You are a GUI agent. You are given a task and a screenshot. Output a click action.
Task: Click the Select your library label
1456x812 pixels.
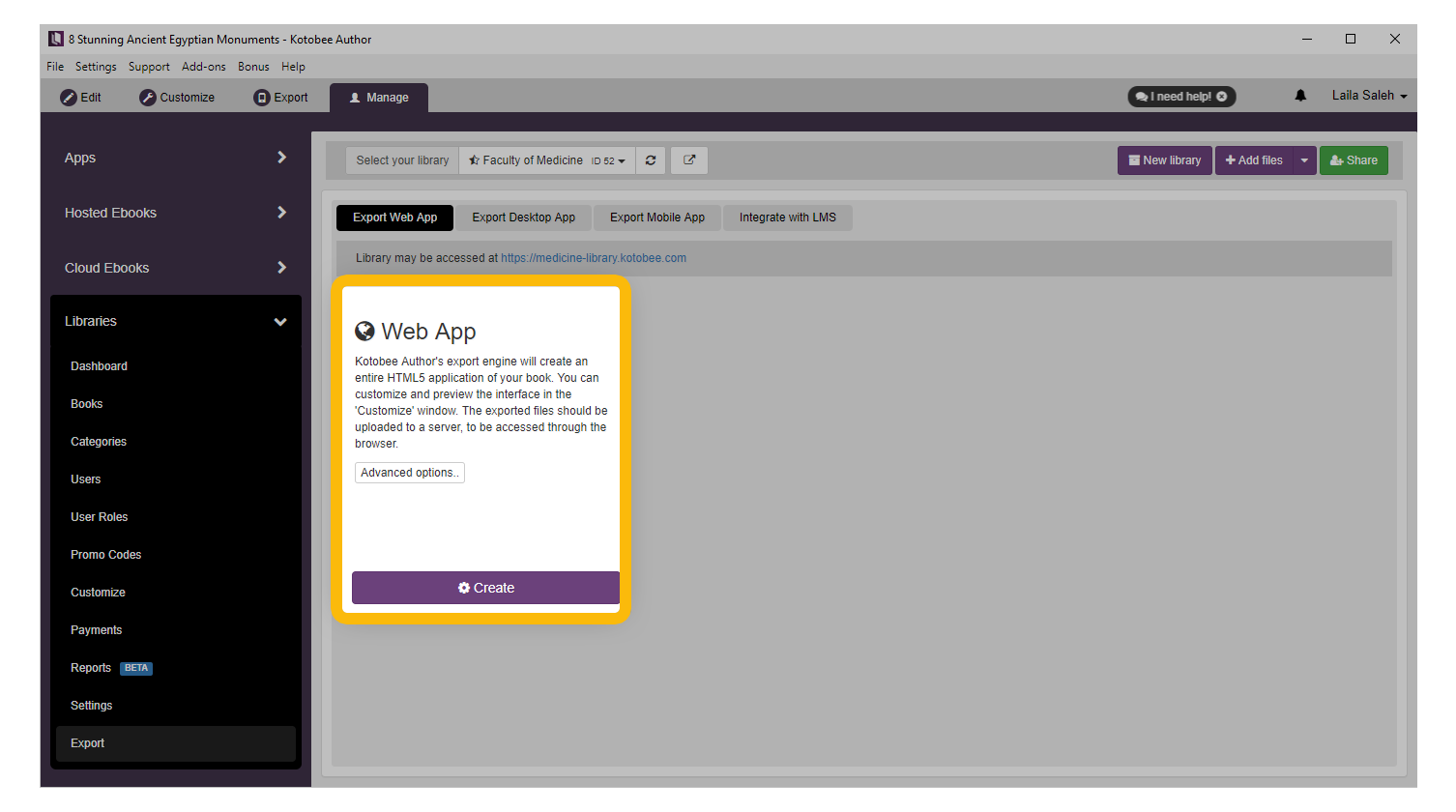coord(402,160)
